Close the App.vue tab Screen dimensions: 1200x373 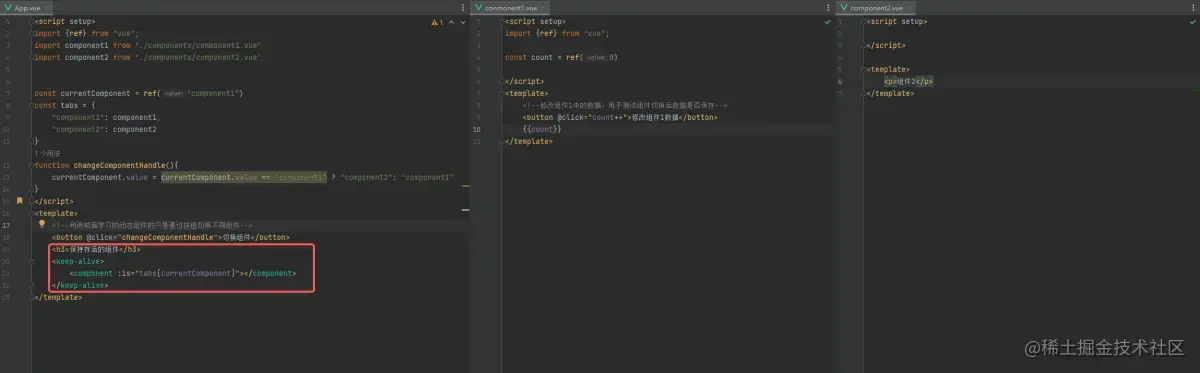(47, 7)
